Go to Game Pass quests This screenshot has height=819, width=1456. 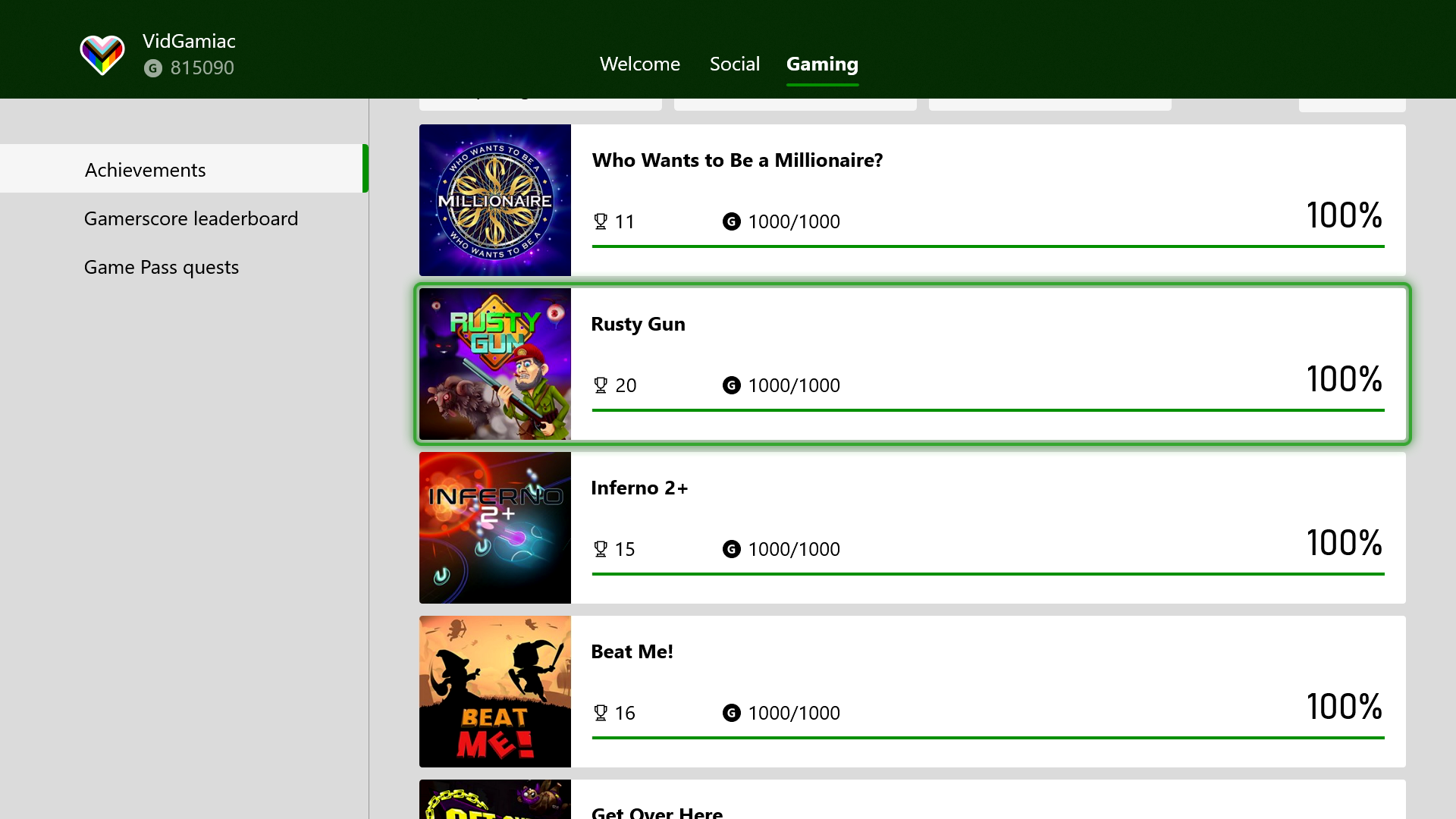pyautogui.click(x=161, y=267)
